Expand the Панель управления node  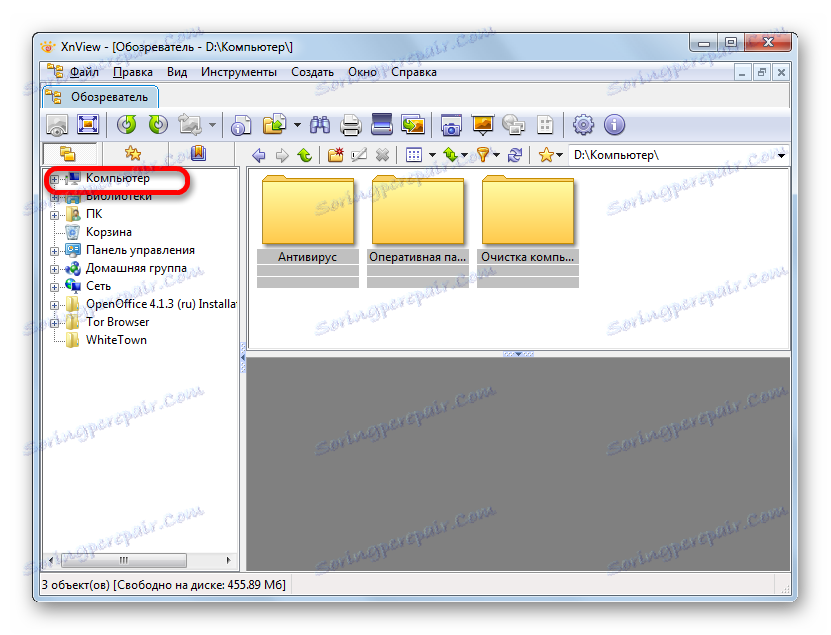point(54,251)
